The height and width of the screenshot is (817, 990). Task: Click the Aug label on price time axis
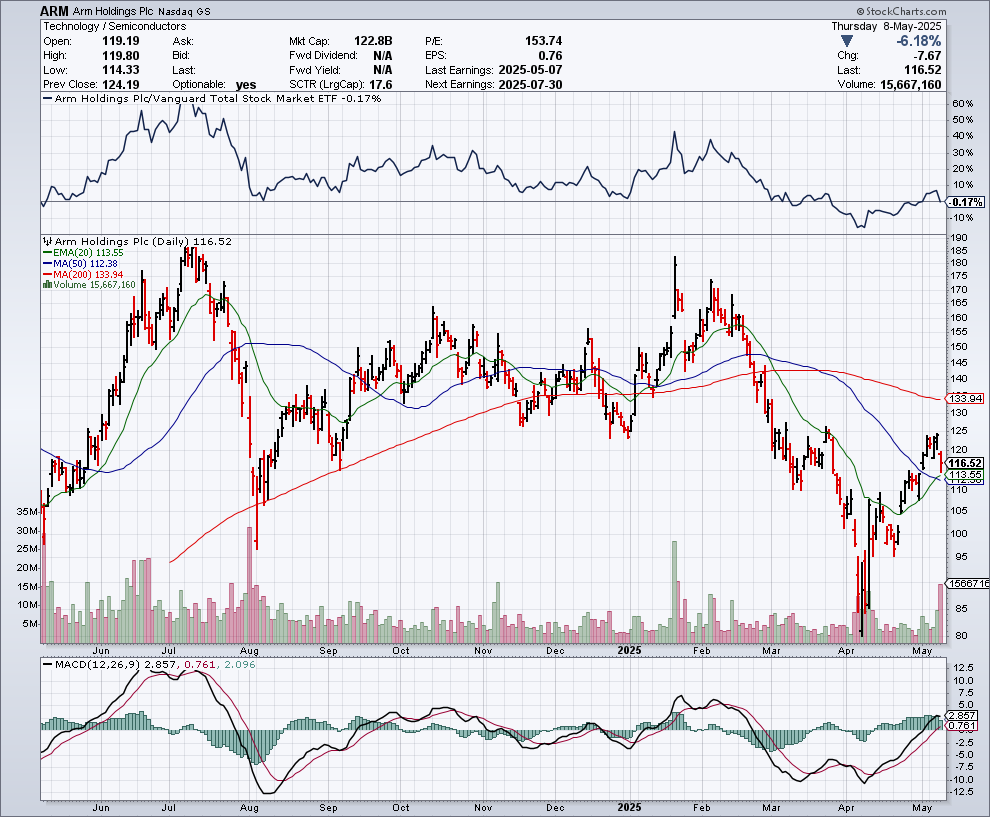(249, 650)
